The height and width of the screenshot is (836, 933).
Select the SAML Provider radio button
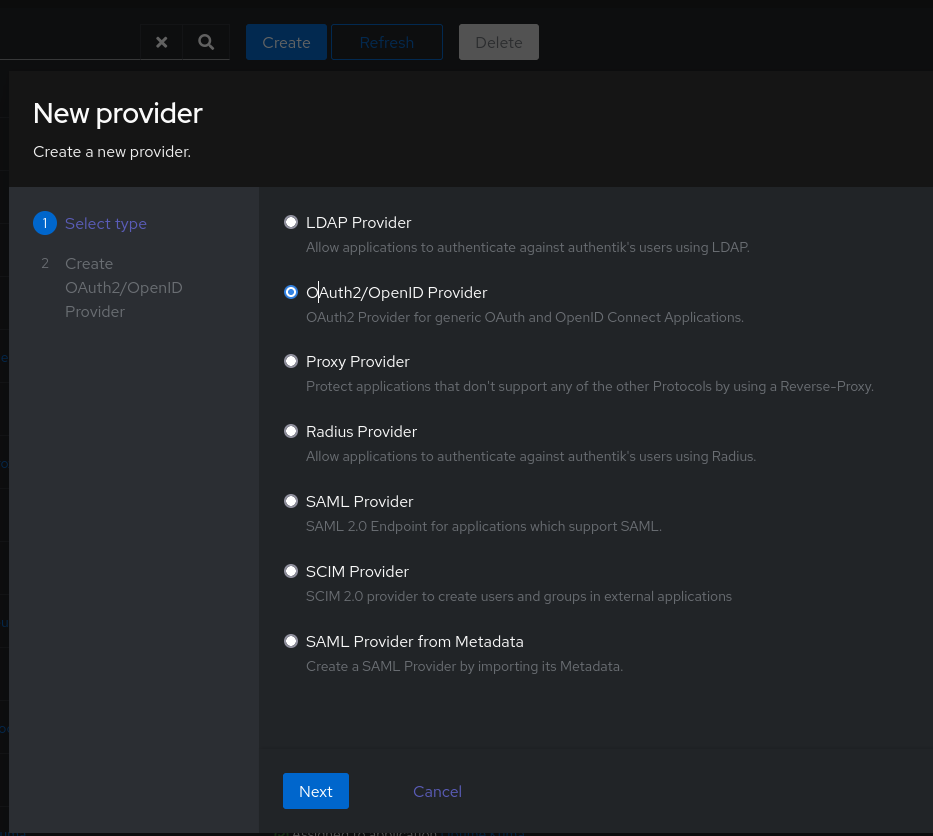click(291, 501)
